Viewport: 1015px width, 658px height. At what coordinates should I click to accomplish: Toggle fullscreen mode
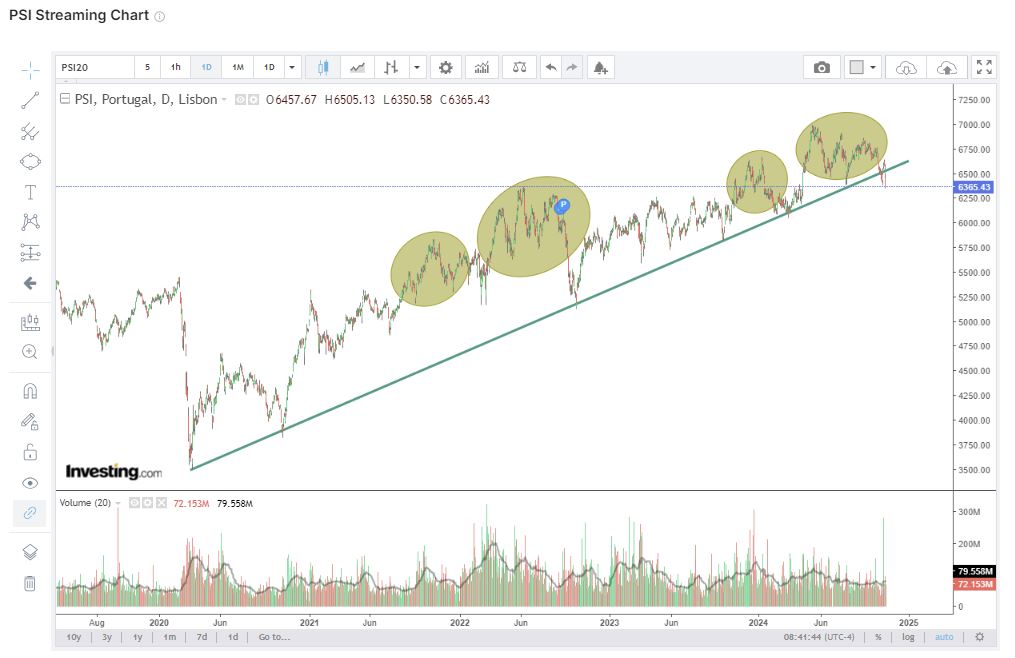(x=984, y=67)
